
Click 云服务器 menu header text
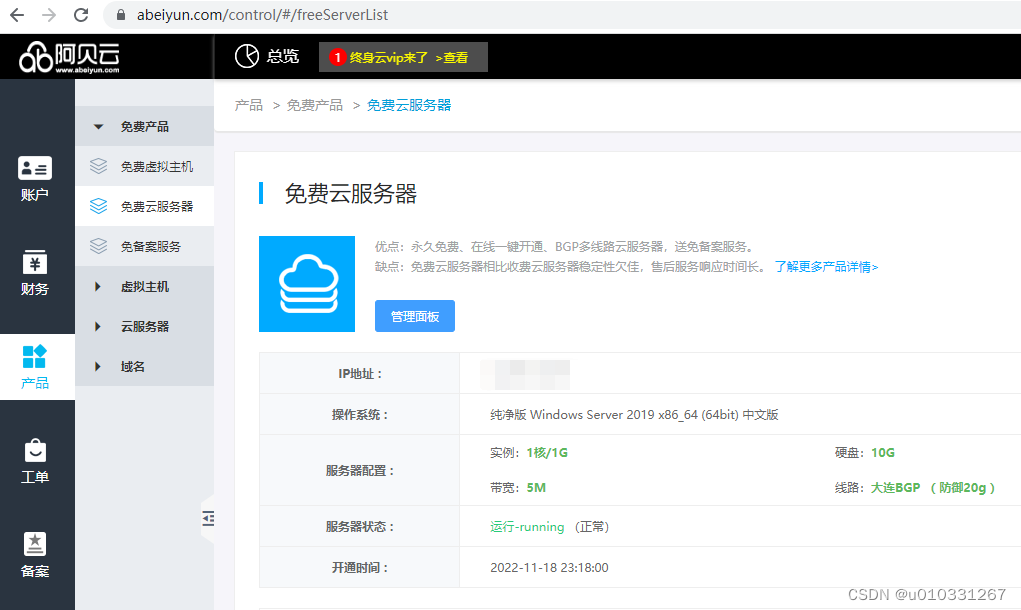[145, 326]
